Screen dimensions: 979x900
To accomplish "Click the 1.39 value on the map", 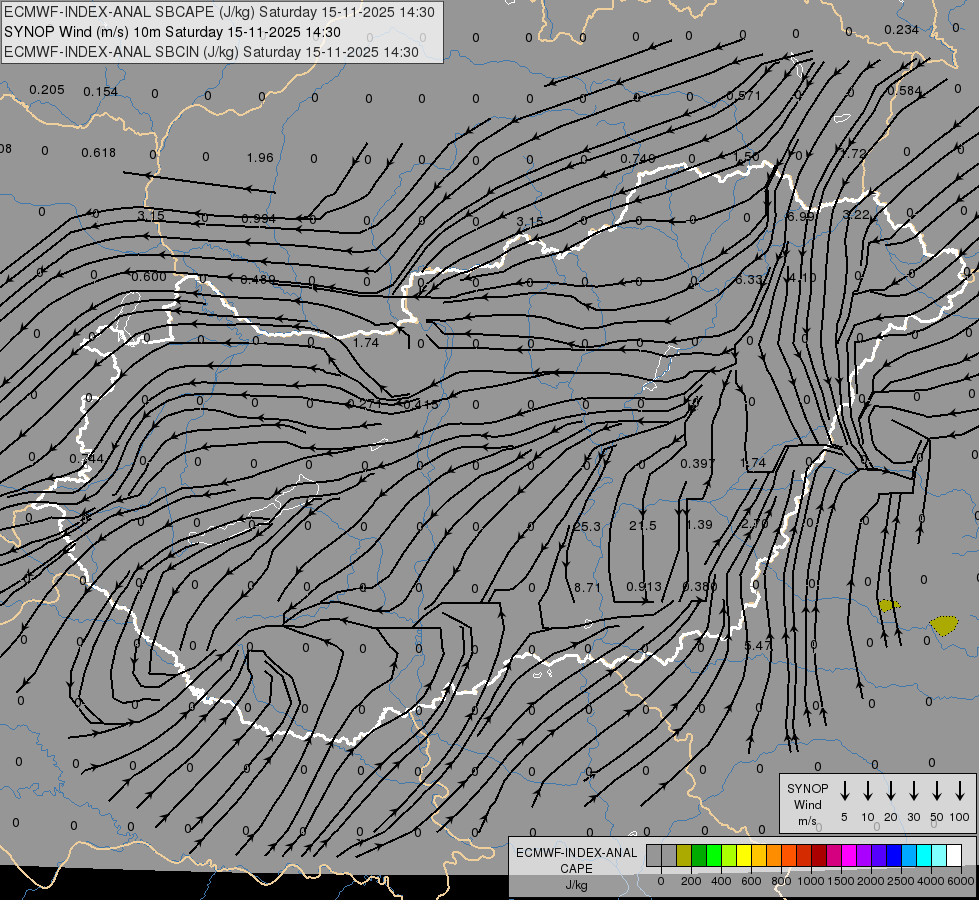I will [x=699, y=525].
